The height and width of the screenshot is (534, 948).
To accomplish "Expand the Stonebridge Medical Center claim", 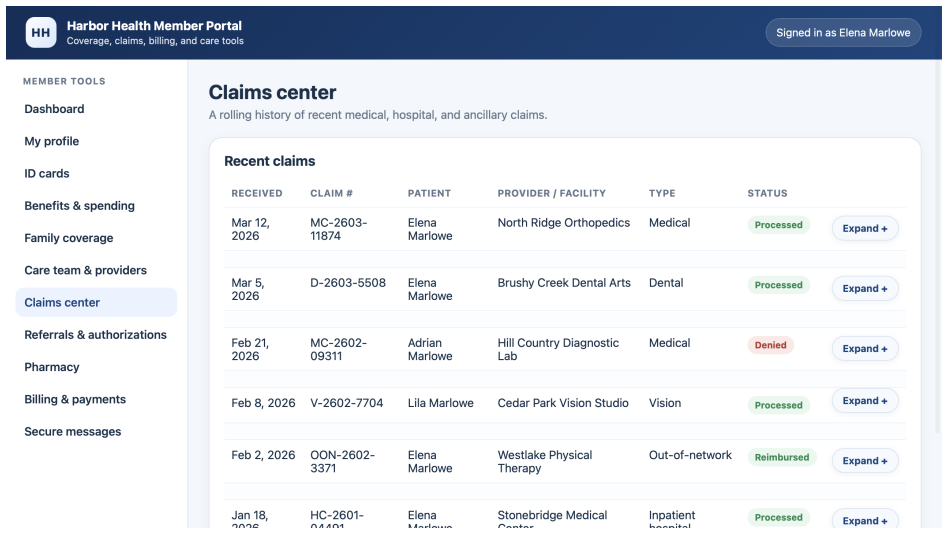I will (x=865, y=519).
